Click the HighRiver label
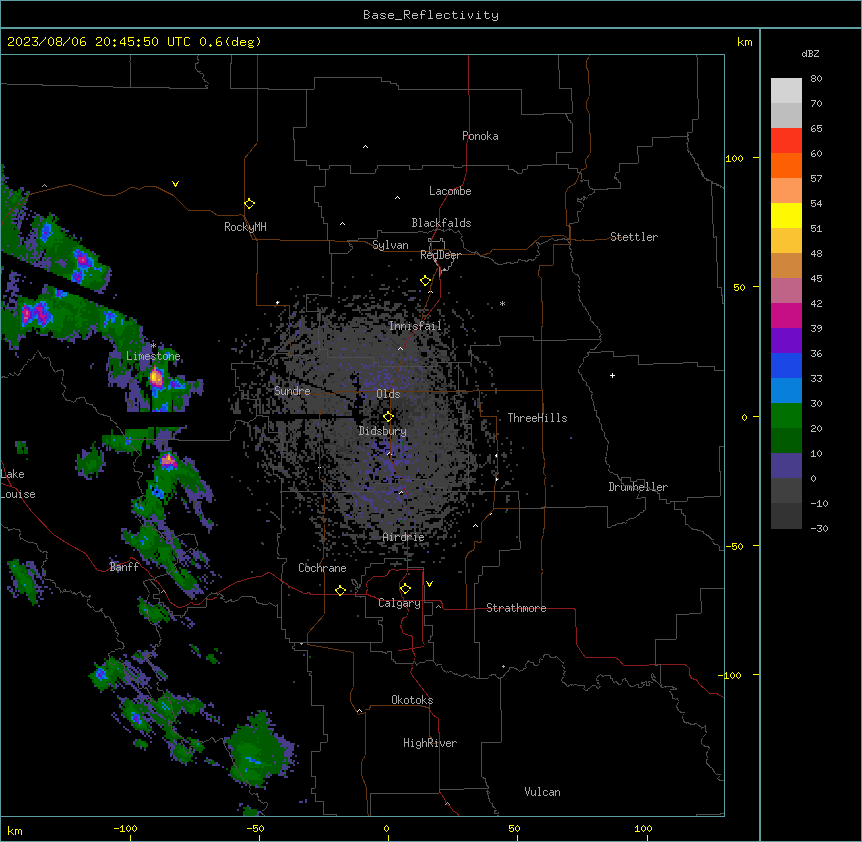 pyautogui.click(x=430, y=743)
